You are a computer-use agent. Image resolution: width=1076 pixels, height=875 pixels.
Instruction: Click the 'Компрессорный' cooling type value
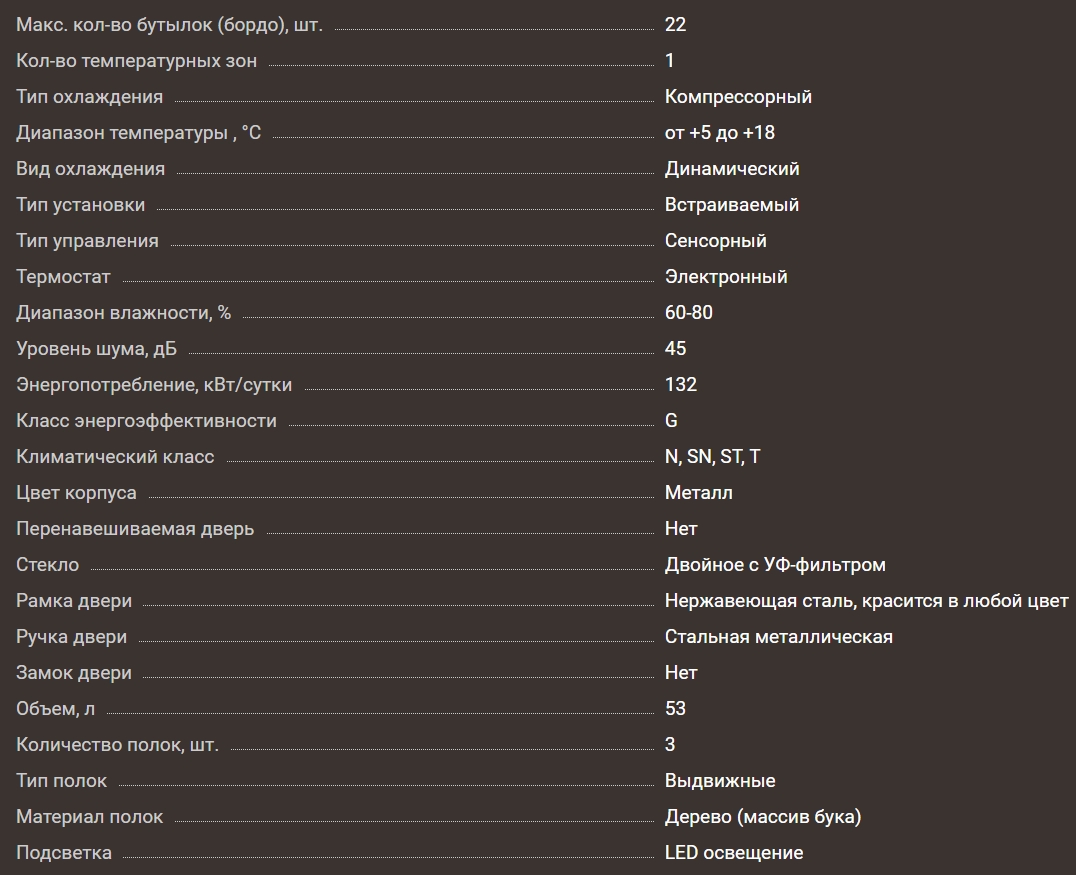click(738, 97)
